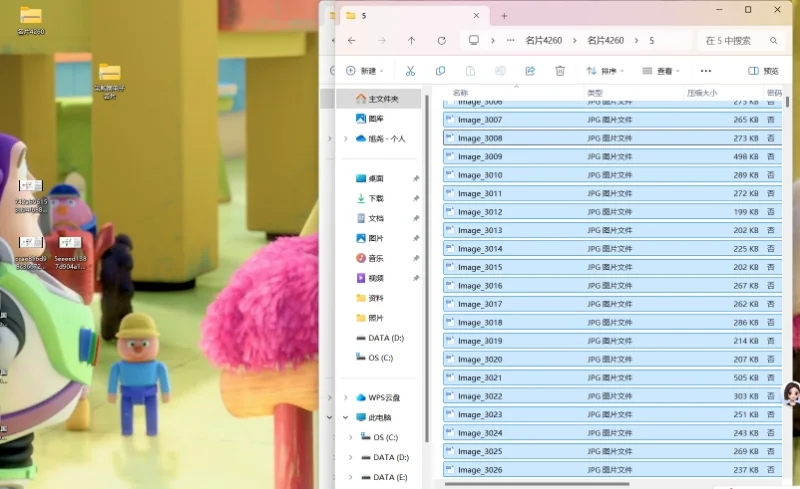The image size is (800, 489).
Task: Select file Image_3026
Action: (x=612, y=470)
